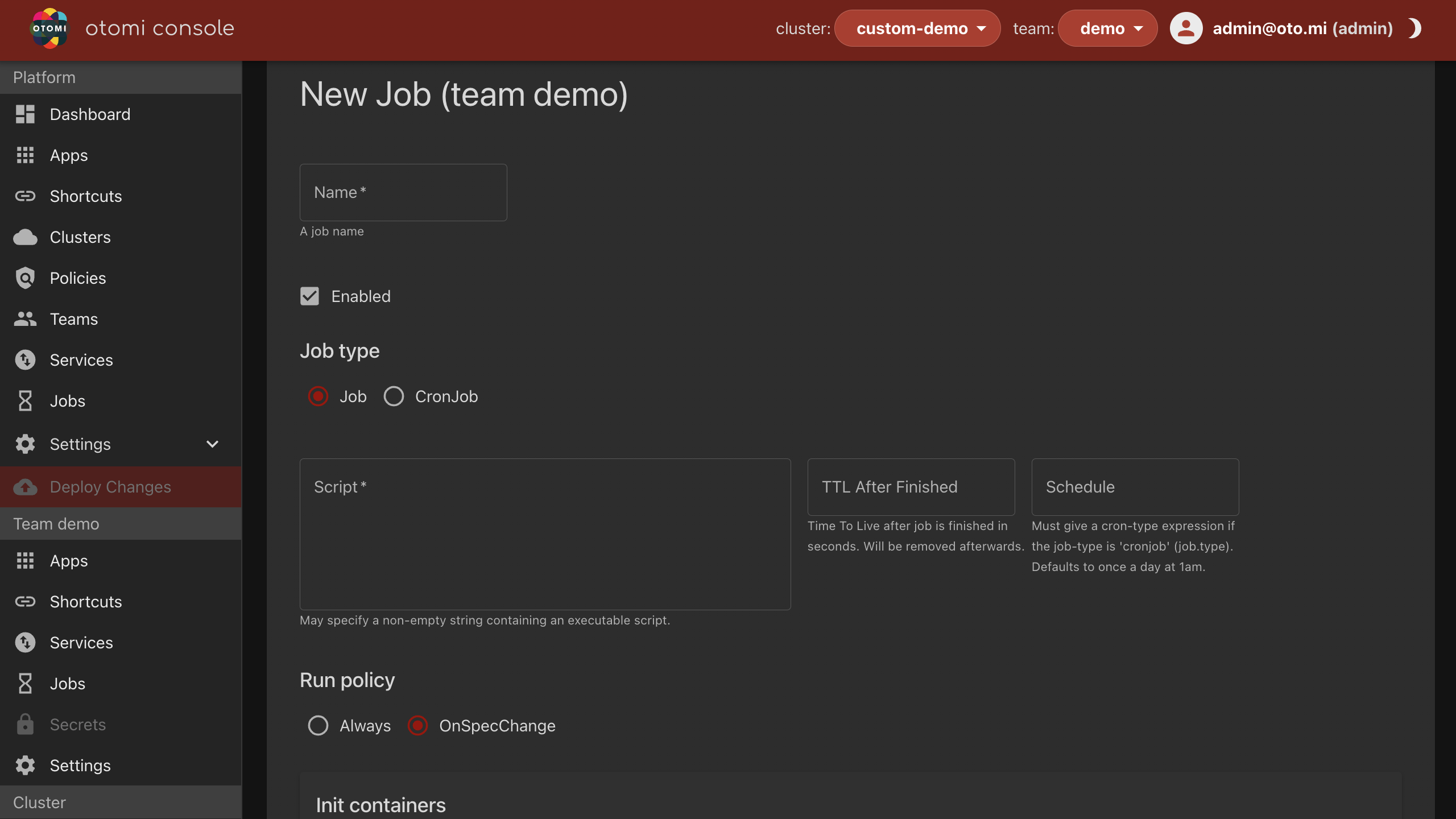Go to Team demo Services
The image size is (1456, 819).
[81, 643]
